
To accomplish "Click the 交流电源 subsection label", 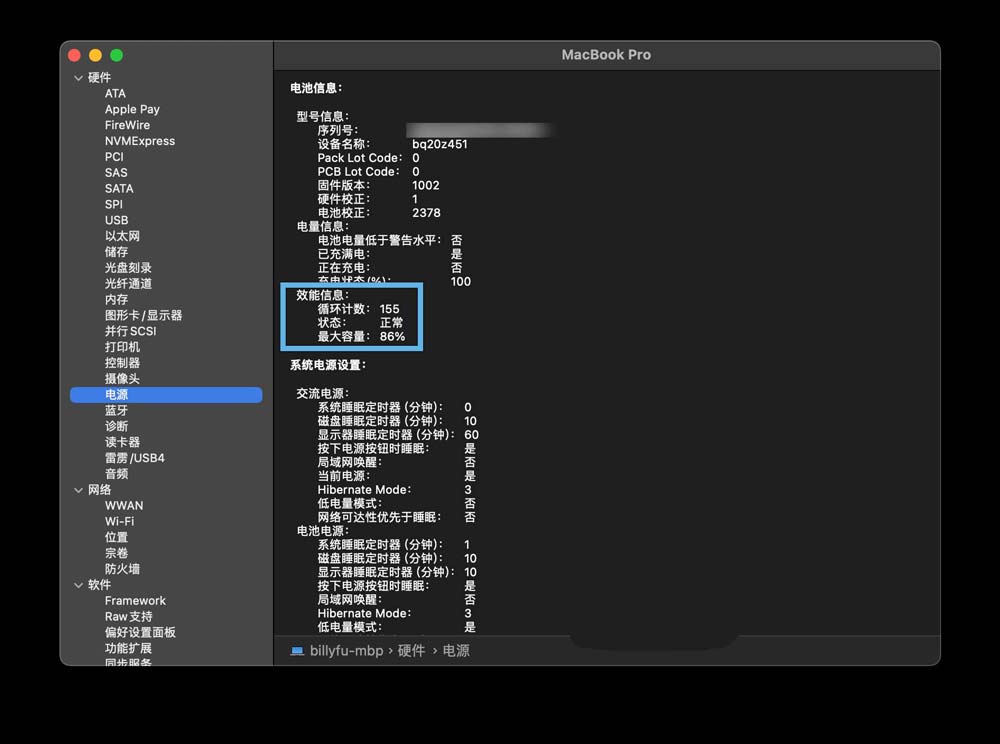I will pyautogui.click(x=323, y=393).
